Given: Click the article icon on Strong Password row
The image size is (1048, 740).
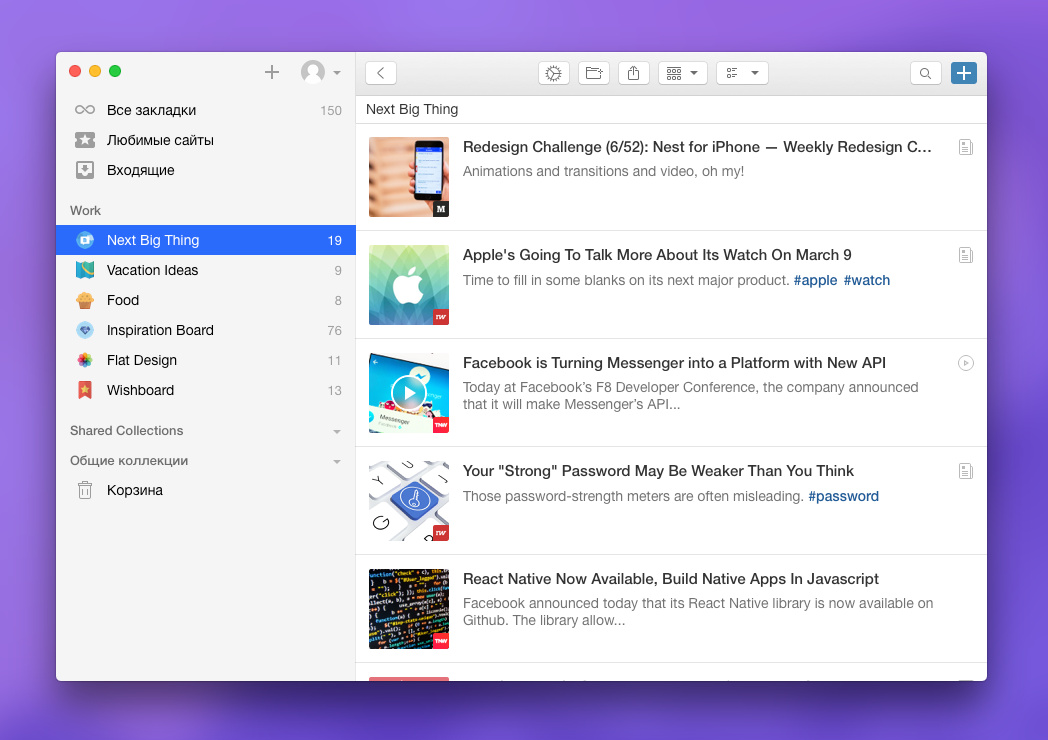Looking at the screenshot, I should click(x=966, y=471).
